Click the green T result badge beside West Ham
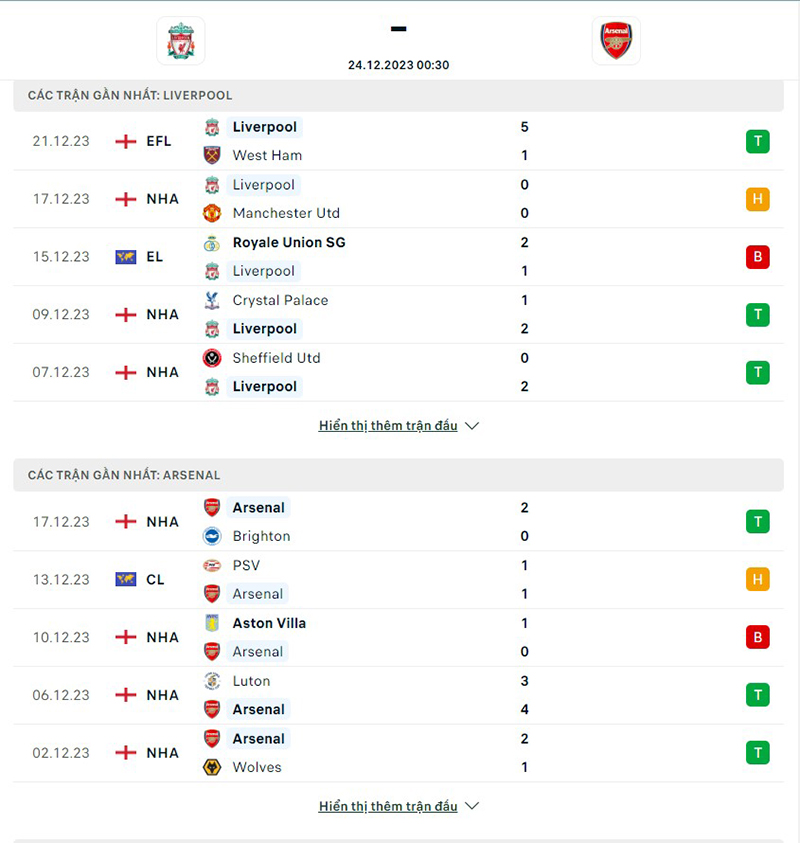 (757, 141)
